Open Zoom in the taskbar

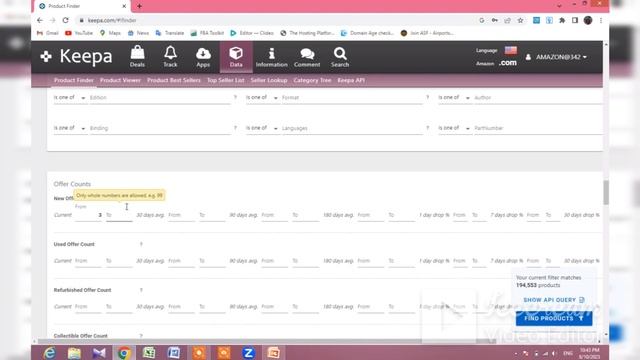[x=248, y=353]
